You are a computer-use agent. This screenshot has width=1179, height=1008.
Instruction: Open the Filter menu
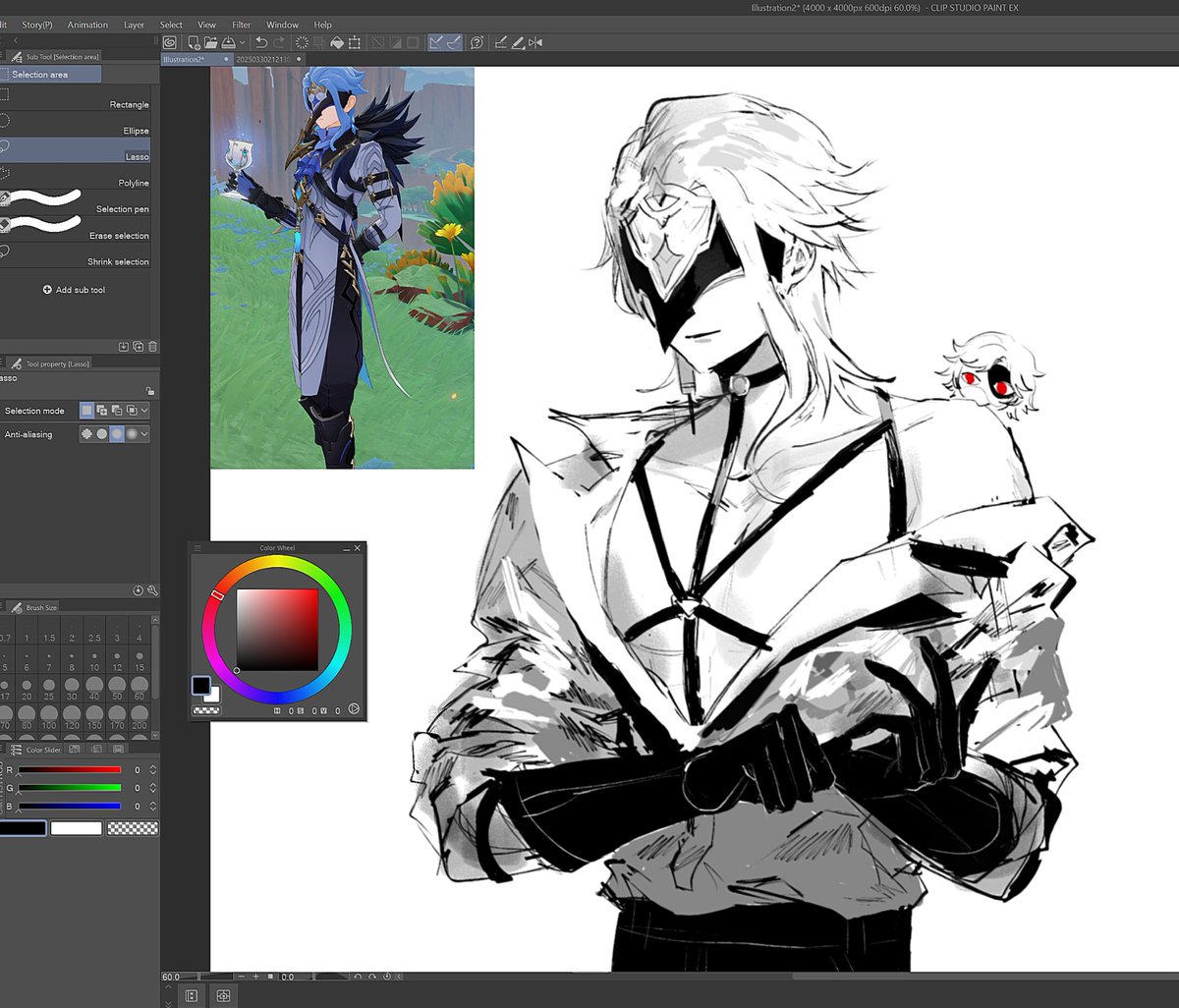point(241,25)
